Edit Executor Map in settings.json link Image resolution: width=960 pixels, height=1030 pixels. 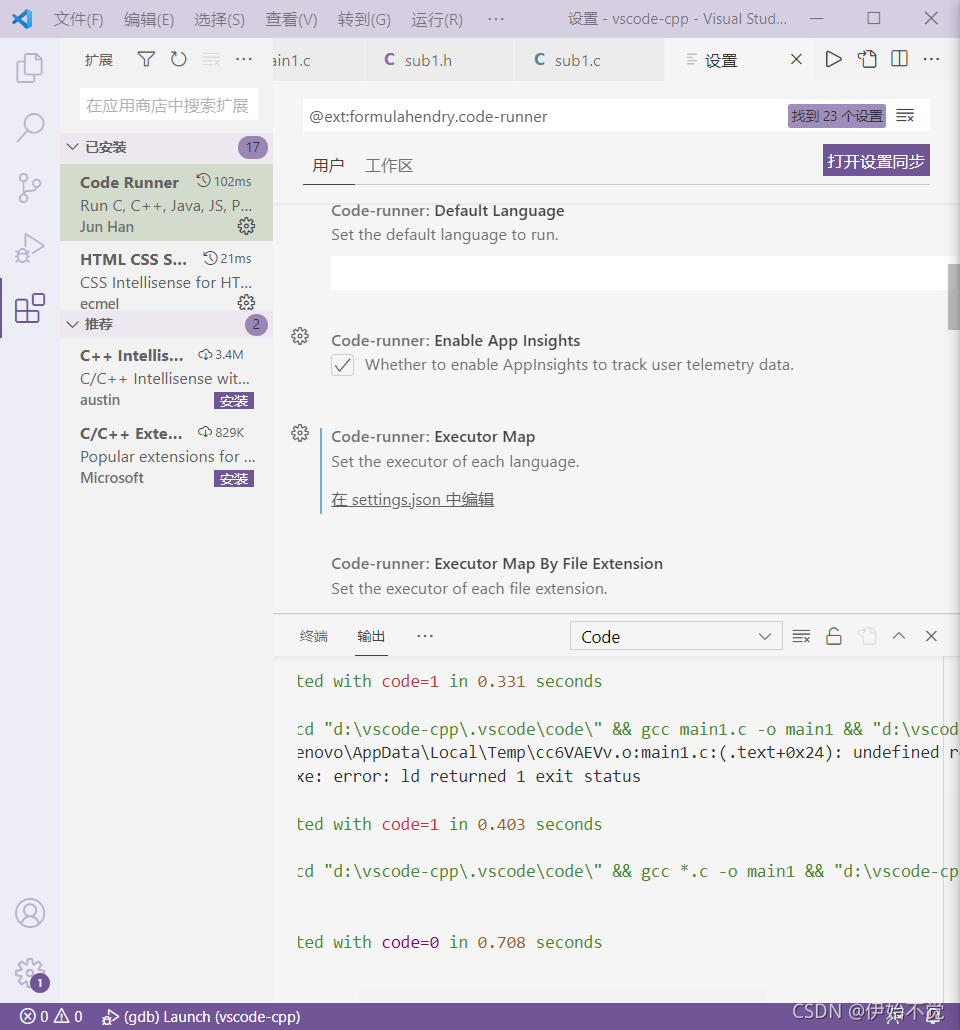coord(413,499)
